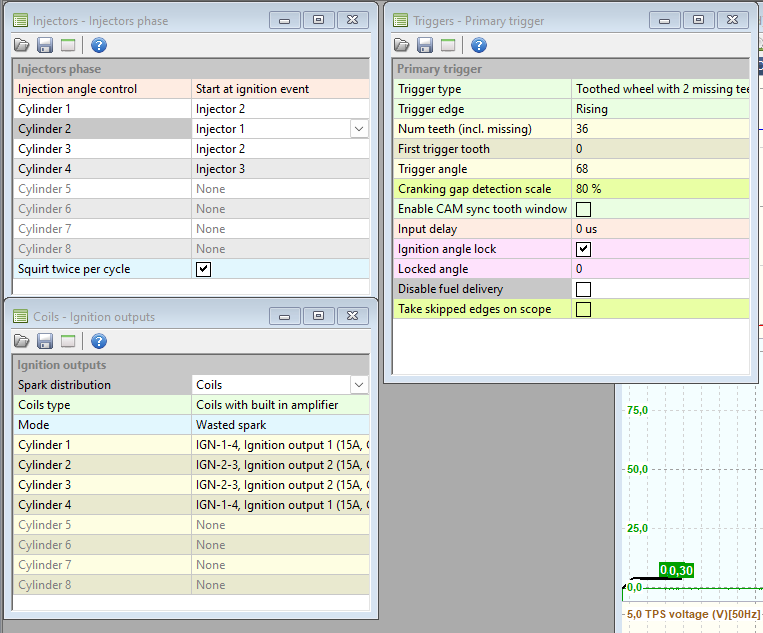
Task: Click Primary trigger section header
Action: coord(571,69)
